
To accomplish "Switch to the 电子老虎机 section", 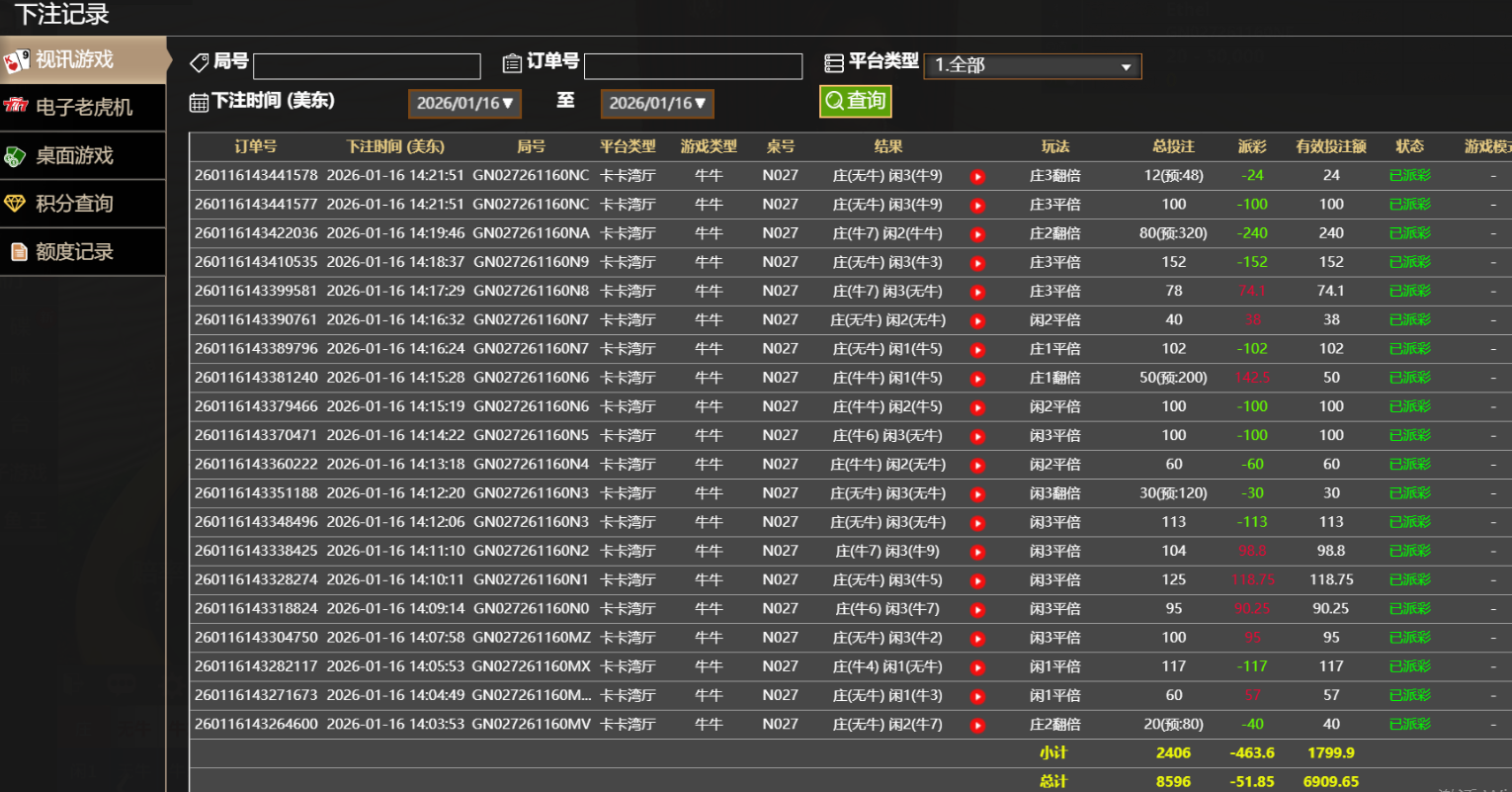I will tap(83, 107).
